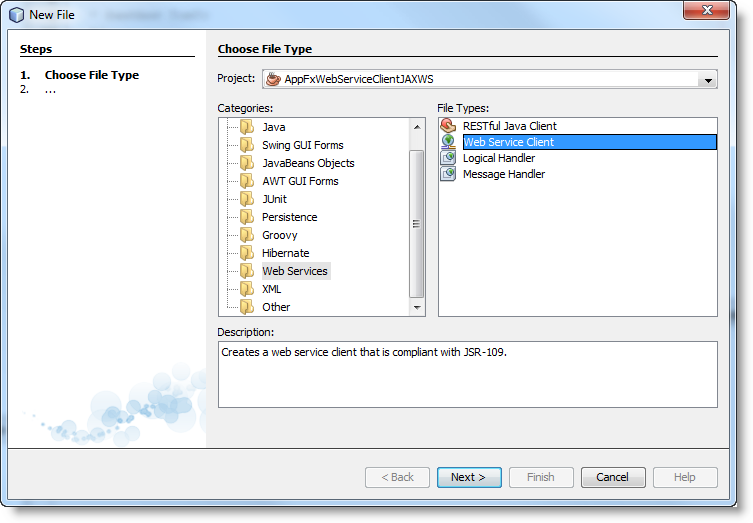Click the Groovy folder icon
This screenshot has height=523, width=753.
click(247, 235)
